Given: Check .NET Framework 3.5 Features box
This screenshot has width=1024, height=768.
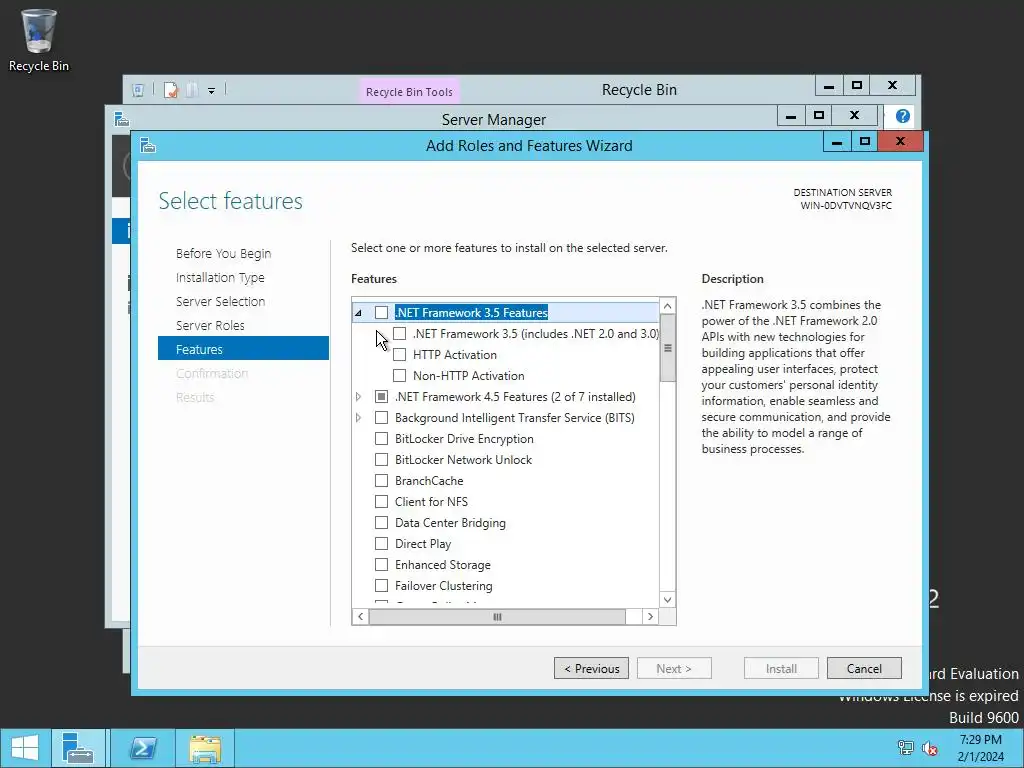Looking at the screenshot, I should [381, 313].
